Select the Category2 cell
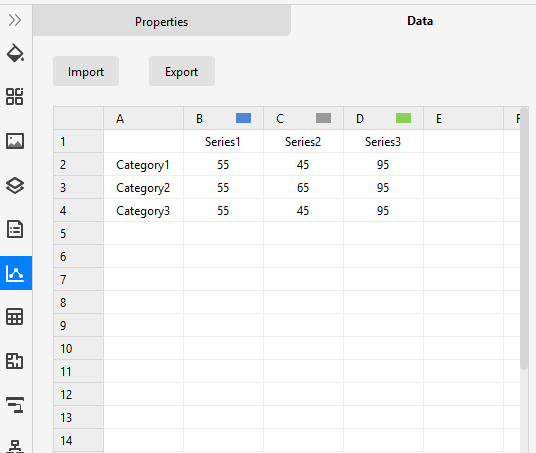This screenshot has width=536, height=453. [x=144, y=187]
